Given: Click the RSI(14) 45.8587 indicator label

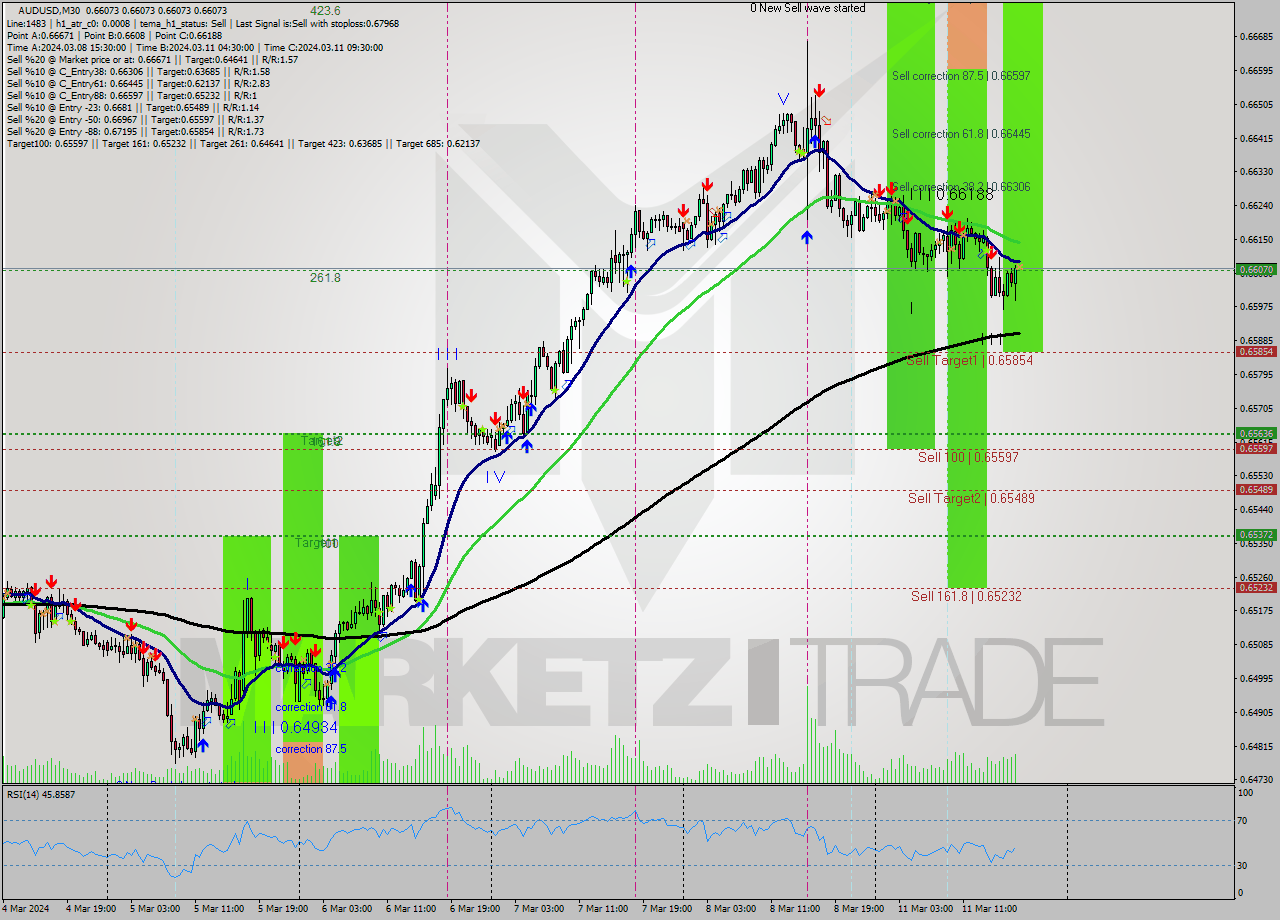Looking at the screenshot, I should point(41,794).
